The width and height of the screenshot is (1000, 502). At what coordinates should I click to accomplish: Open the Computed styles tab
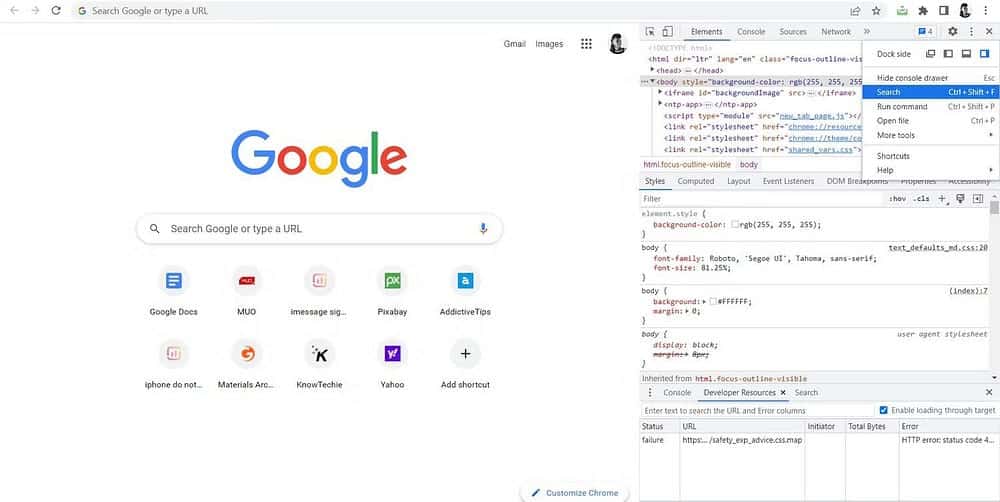click(696, 181)
